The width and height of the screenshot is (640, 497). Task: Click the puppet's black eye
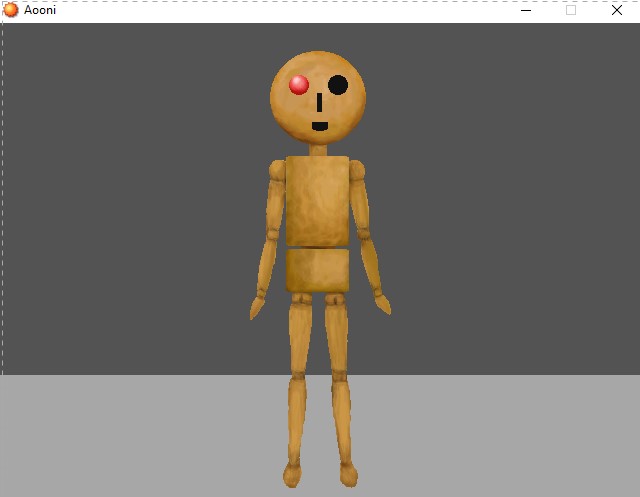pyautogui.click(x=338, y=85)
